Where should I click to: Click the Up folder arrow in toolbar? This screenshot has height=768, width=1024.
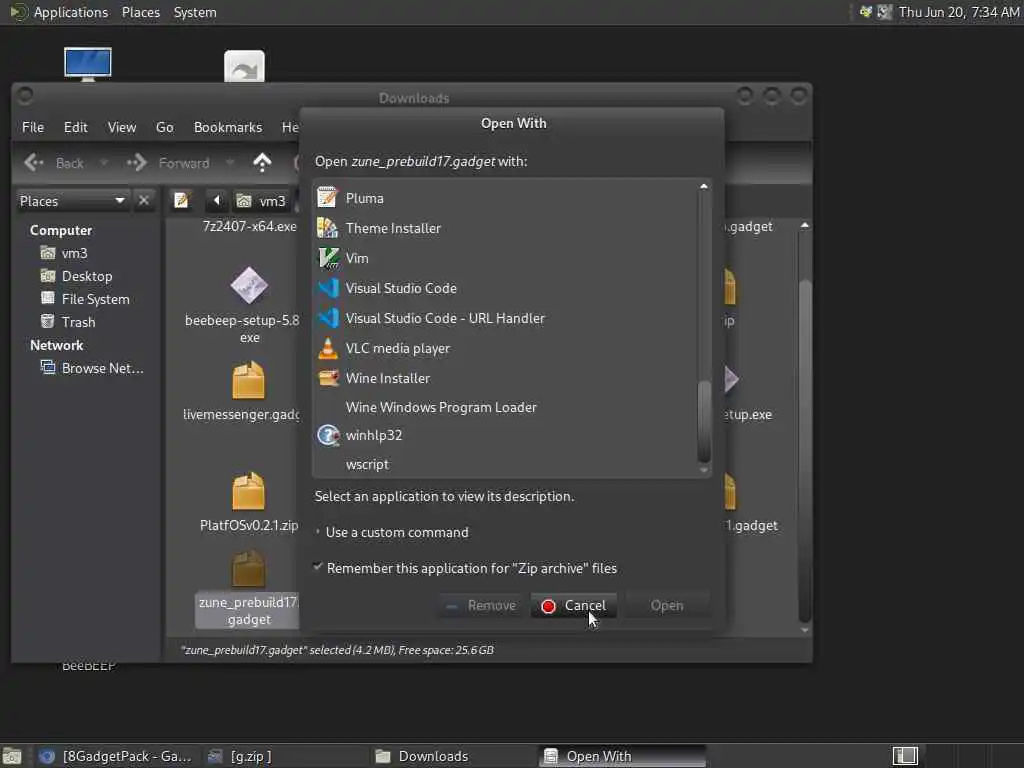pos(262,163)
